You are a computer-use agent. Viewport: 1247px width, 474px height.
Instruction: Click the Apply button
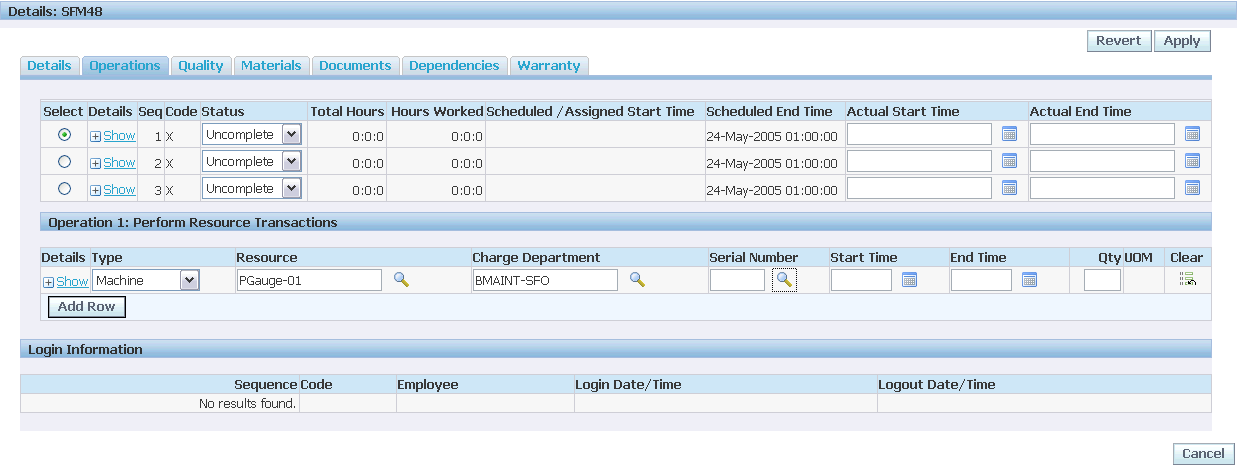pos(1182,41)
